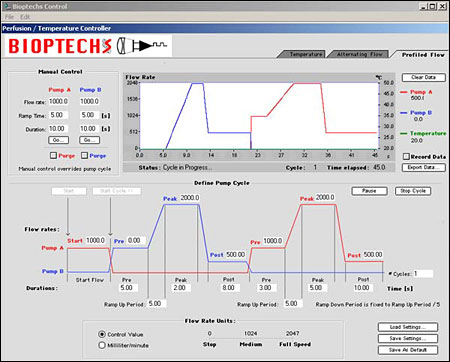Click the Save Settings button
The width and height of the screenshot is (450, 362).
[x=408, y=338]
